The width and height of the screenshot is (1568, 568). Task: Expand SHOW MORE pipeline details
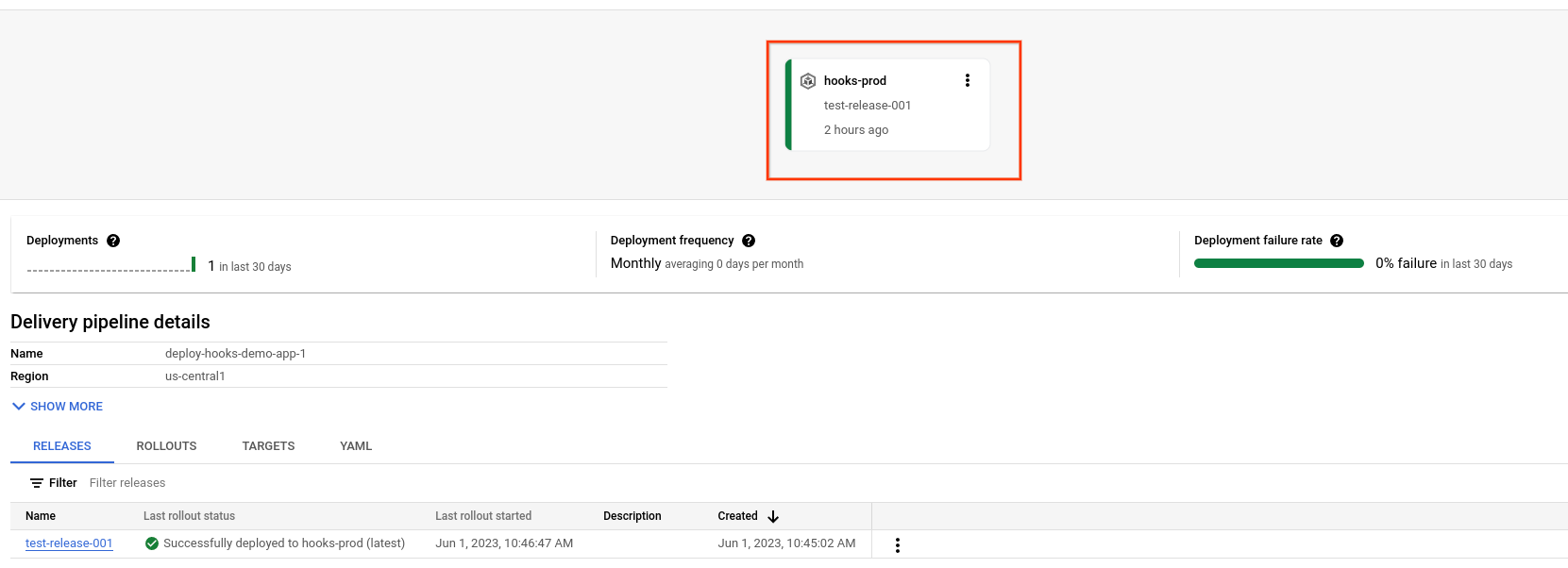coord(58,407)
